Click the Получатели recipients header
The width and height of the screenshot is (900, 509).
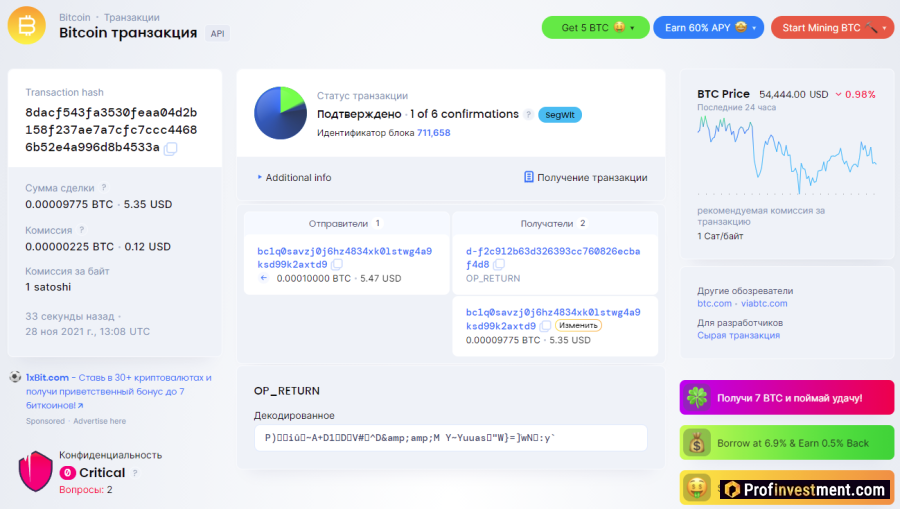(553, 223)
